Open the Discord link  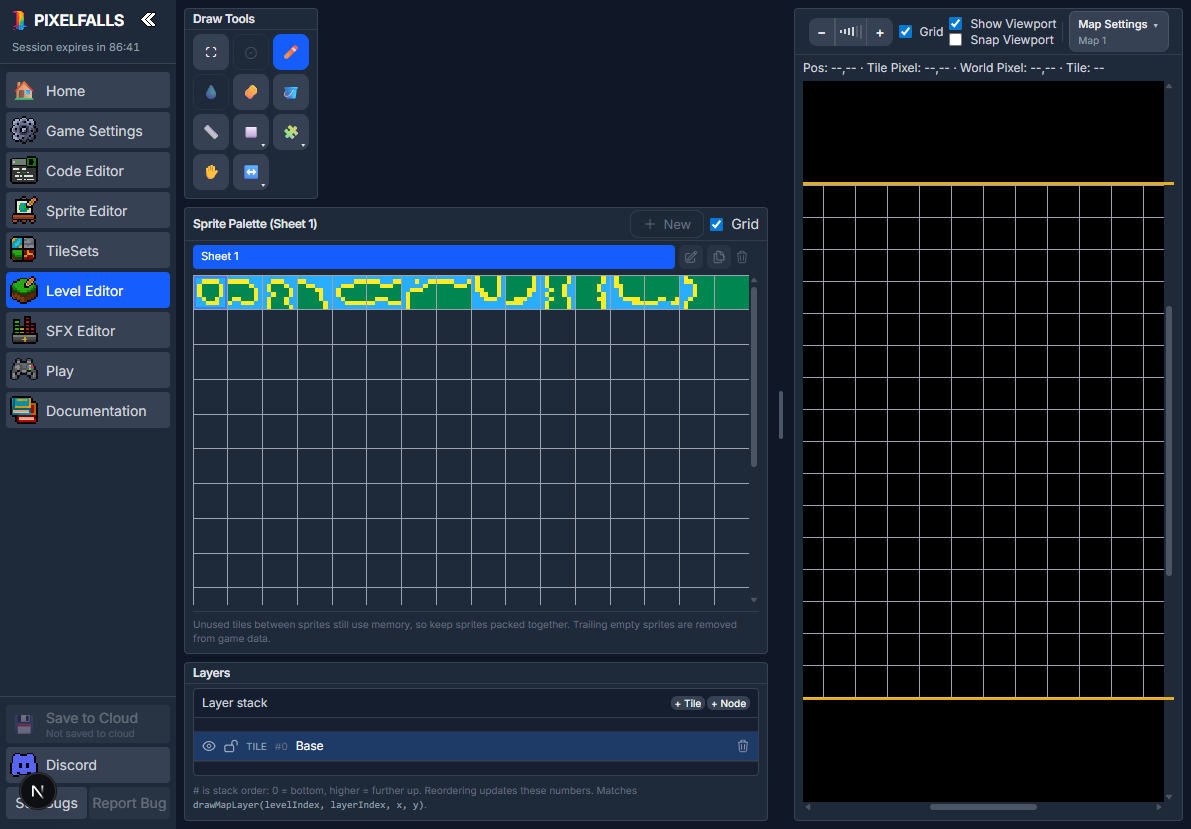pyautogui.click(x=88, y=765)
